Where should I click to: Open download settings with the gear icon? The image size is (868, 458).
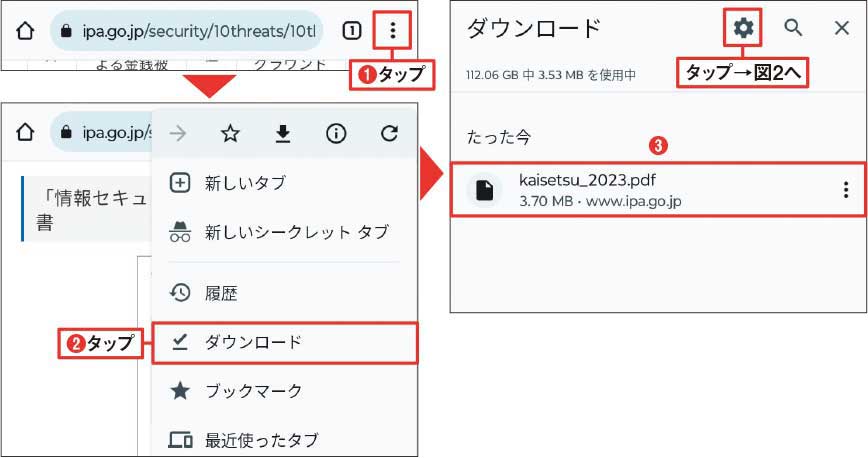coord(743,27)
